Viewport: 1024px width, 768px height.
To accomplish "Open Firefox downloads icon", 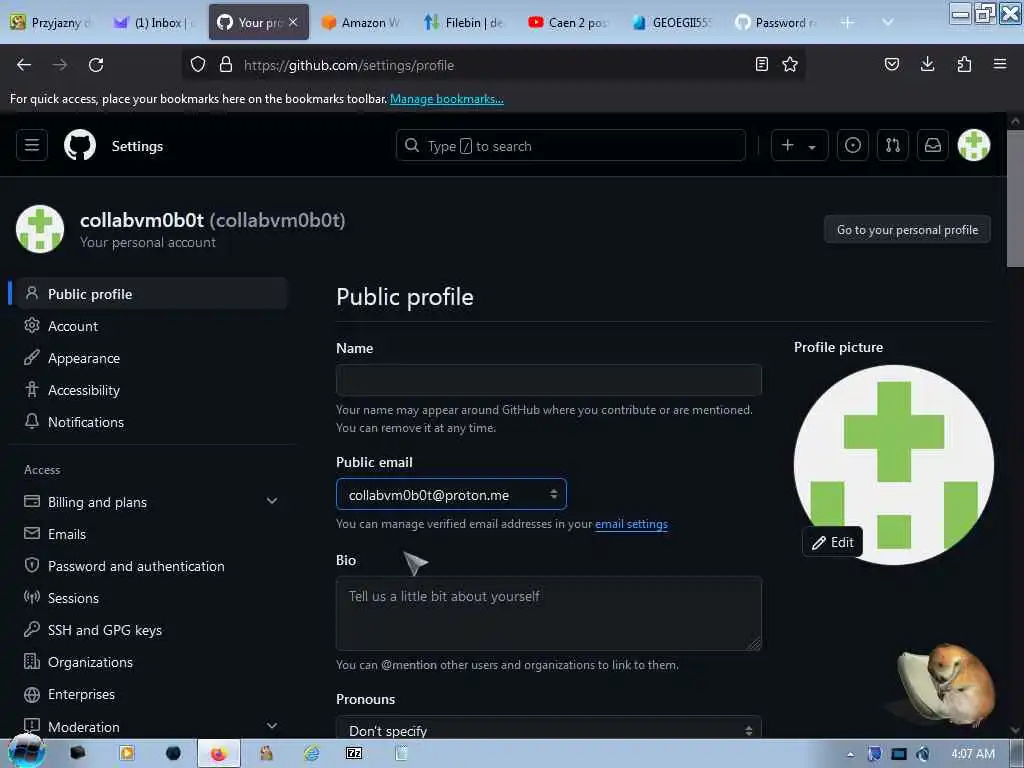I will point(927,64).
